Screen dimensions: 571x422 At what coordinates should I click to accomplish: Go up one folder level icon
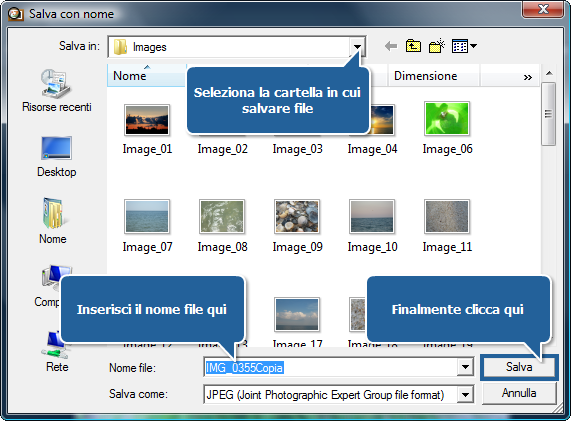(x=413, y=46)
